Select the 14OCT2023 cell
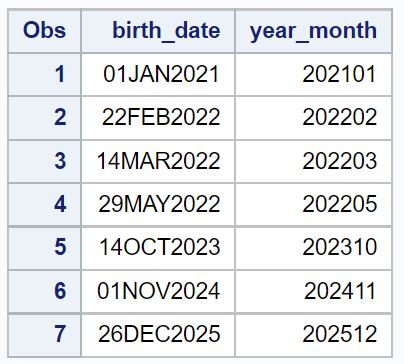 point(158,248)
